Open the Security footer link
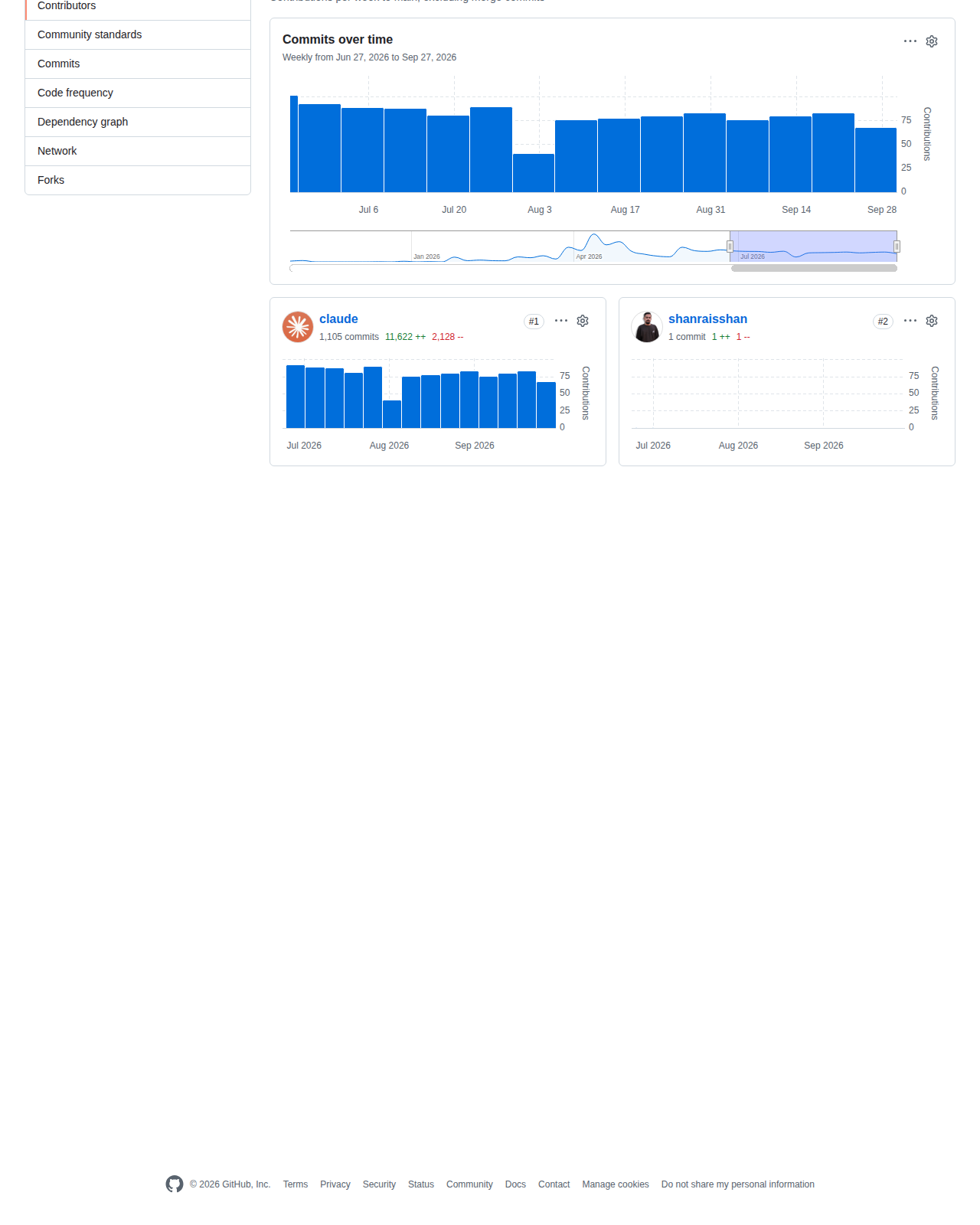980x1225 pixels. 379,1184
